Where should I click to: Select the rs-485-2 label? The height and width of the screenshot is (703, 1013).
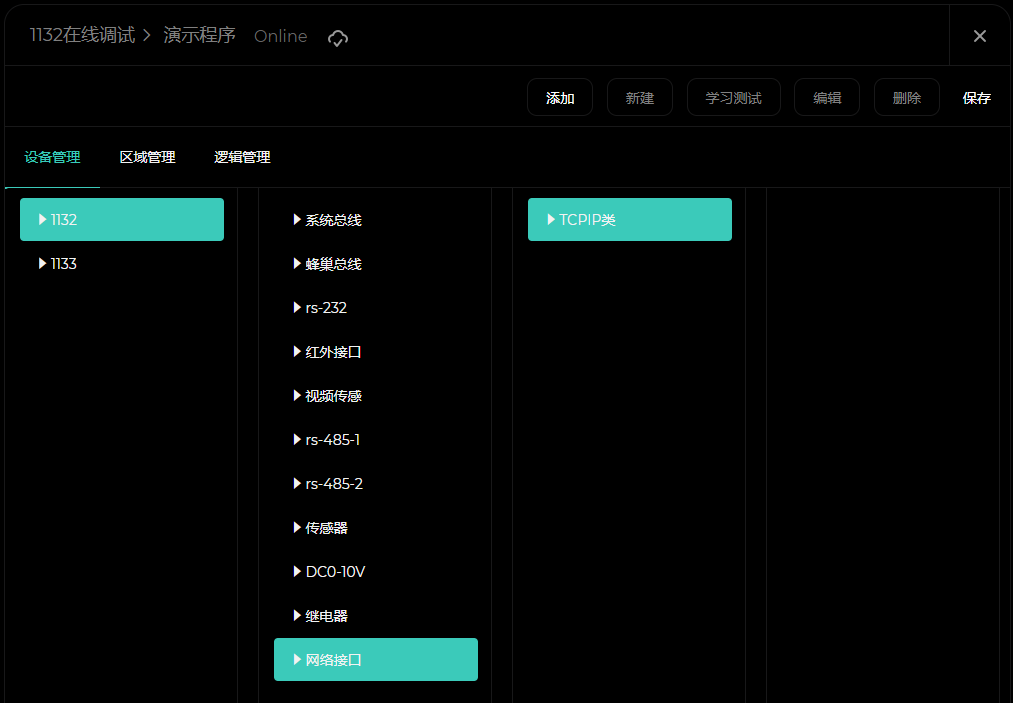(x=334, y=484)
